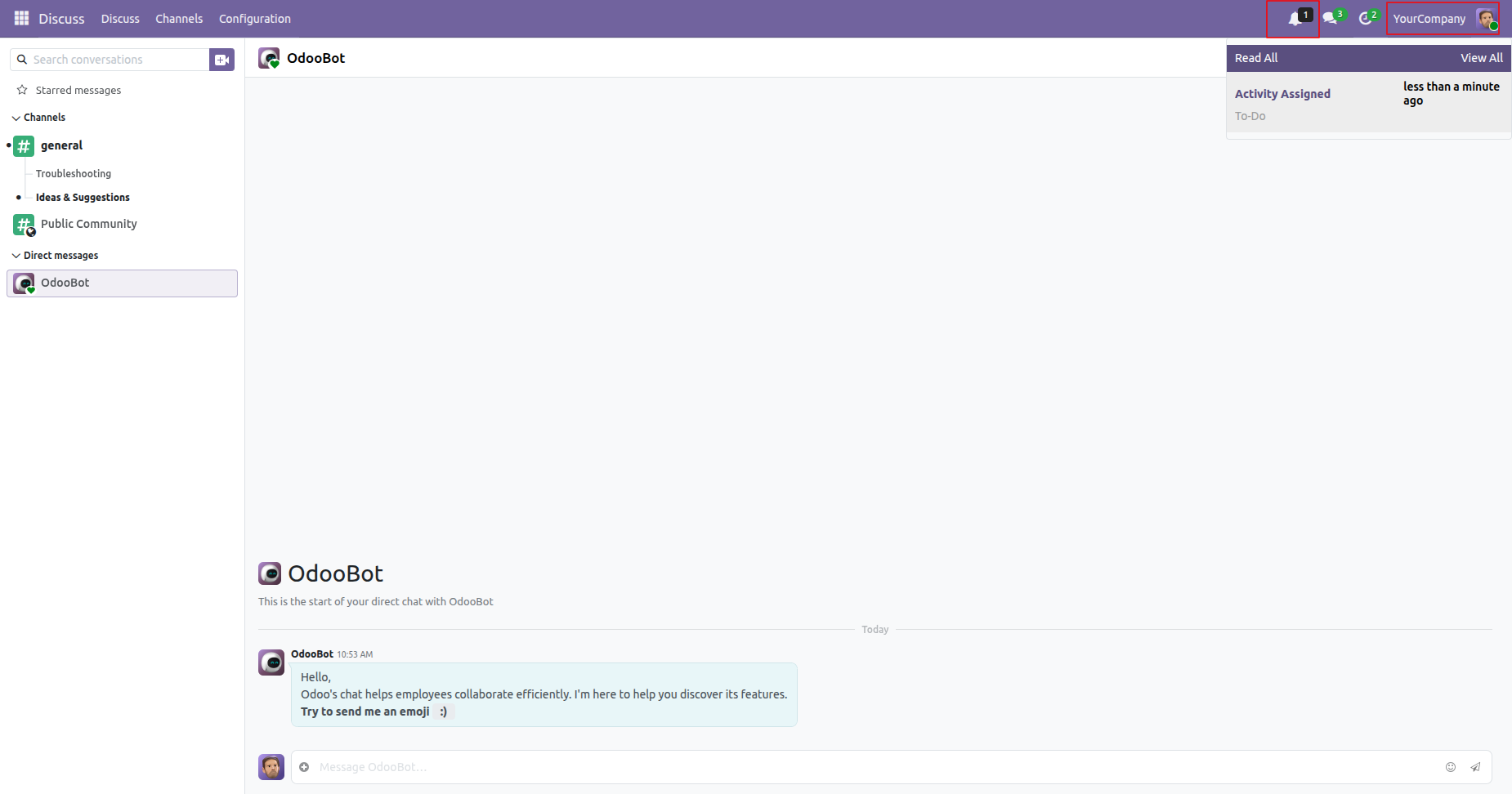The width and height of the screenshot is (1512, 794).
Task: Switch company via YourCompany
Action: (1429, 19)
